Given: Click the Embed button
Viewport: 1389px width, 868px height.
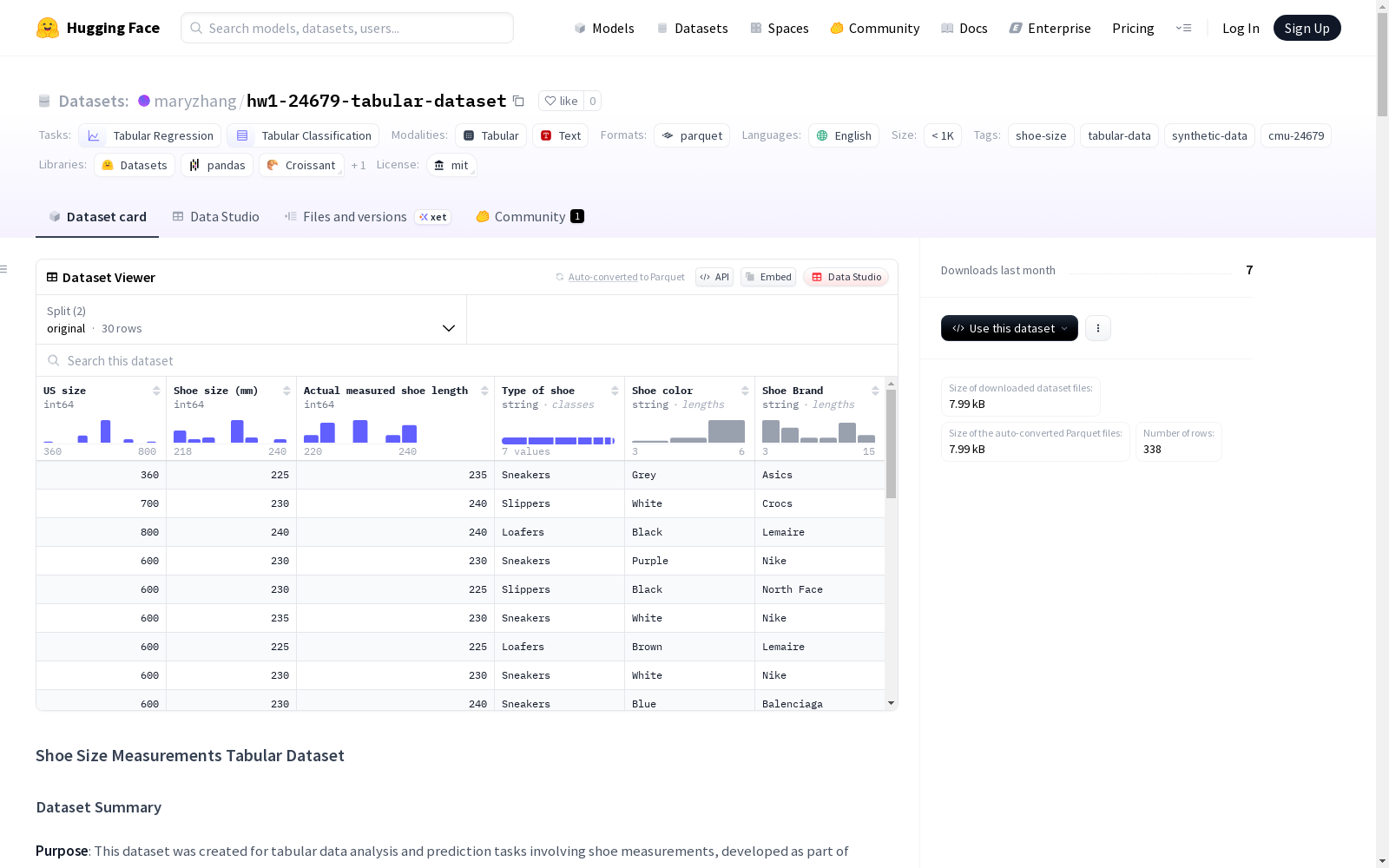Looking at the screenshot, I should click(x=768, y=277).
